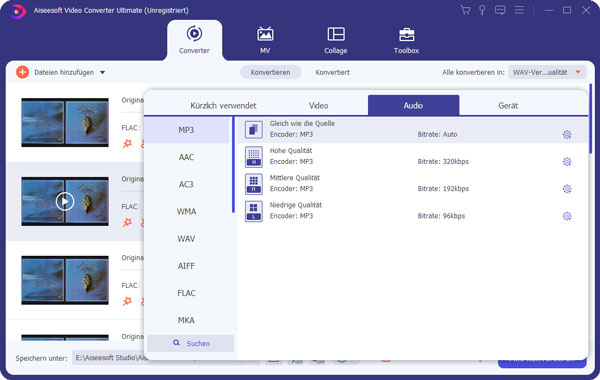Choose AC3 in the format list
The height and width of the screenshot is (380, 600).
[x=186, y=184]
